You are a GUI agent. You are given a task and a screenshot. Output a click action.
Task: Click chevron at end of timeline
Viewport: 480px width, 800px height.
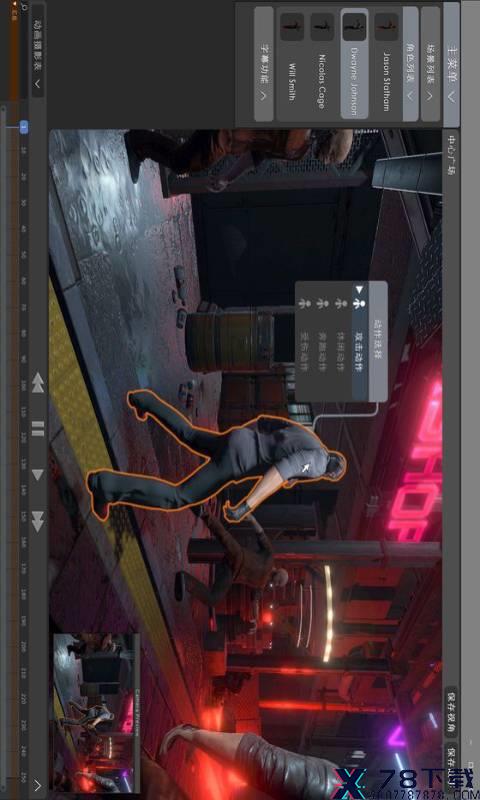coord(37,785)
